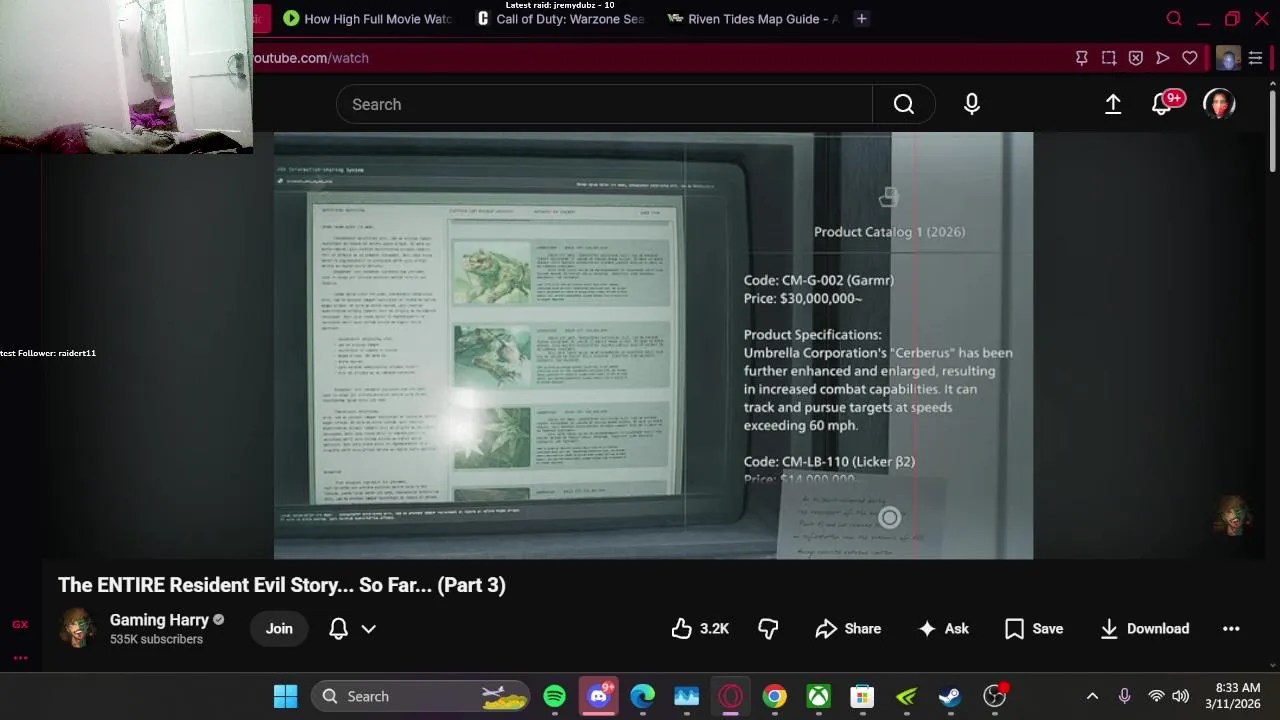This screenshot has width=1280, height=720.
Task: Open Discord from taskbar
Action: [599, 696]
